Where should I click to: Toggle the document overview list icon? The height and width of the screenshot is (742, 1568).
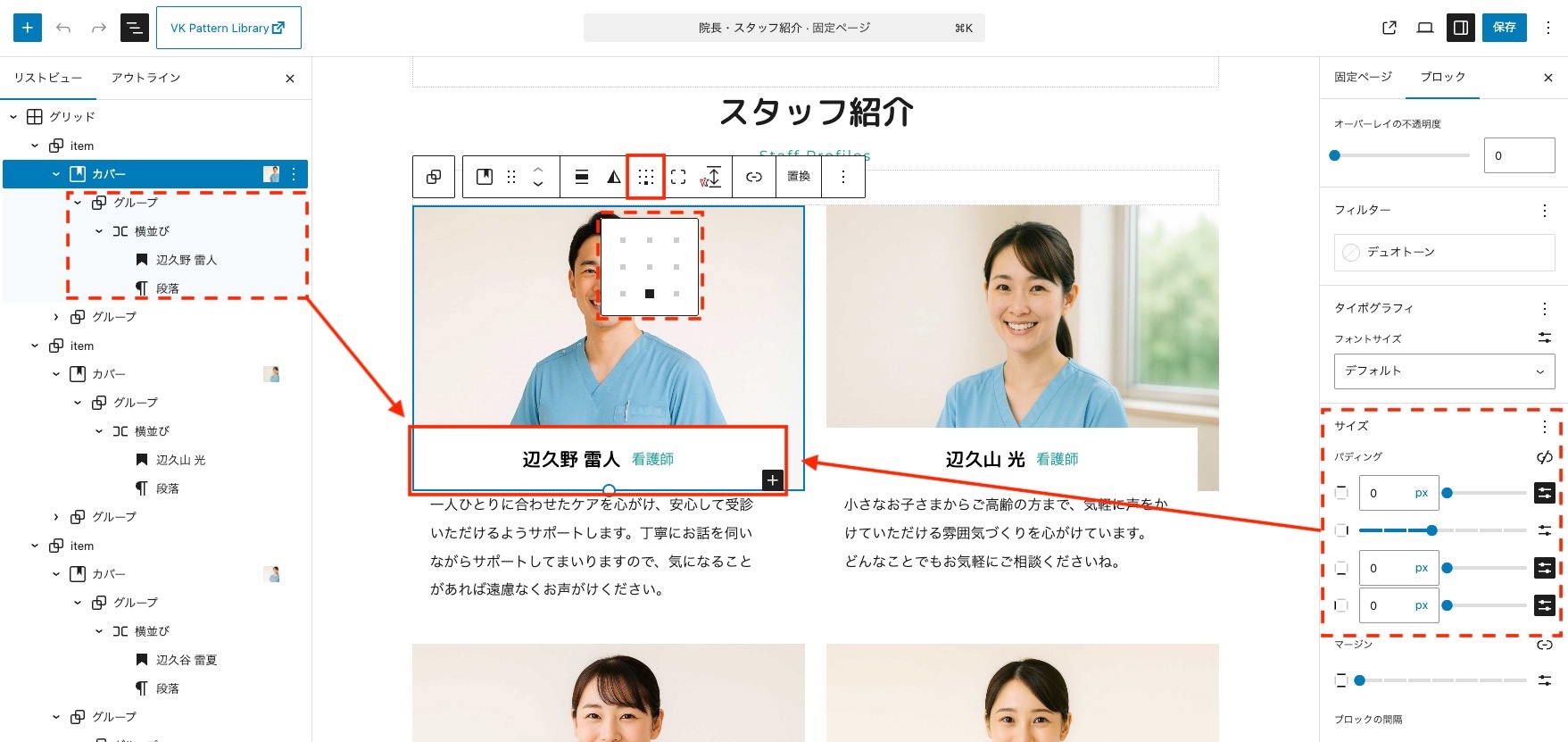(134, 28)
